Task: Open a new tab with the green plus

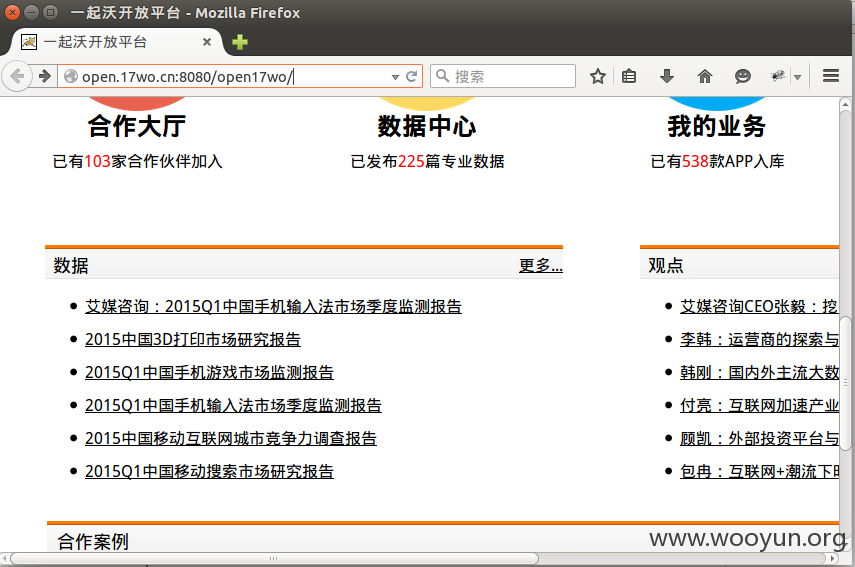Action: [x=239, y=42]
